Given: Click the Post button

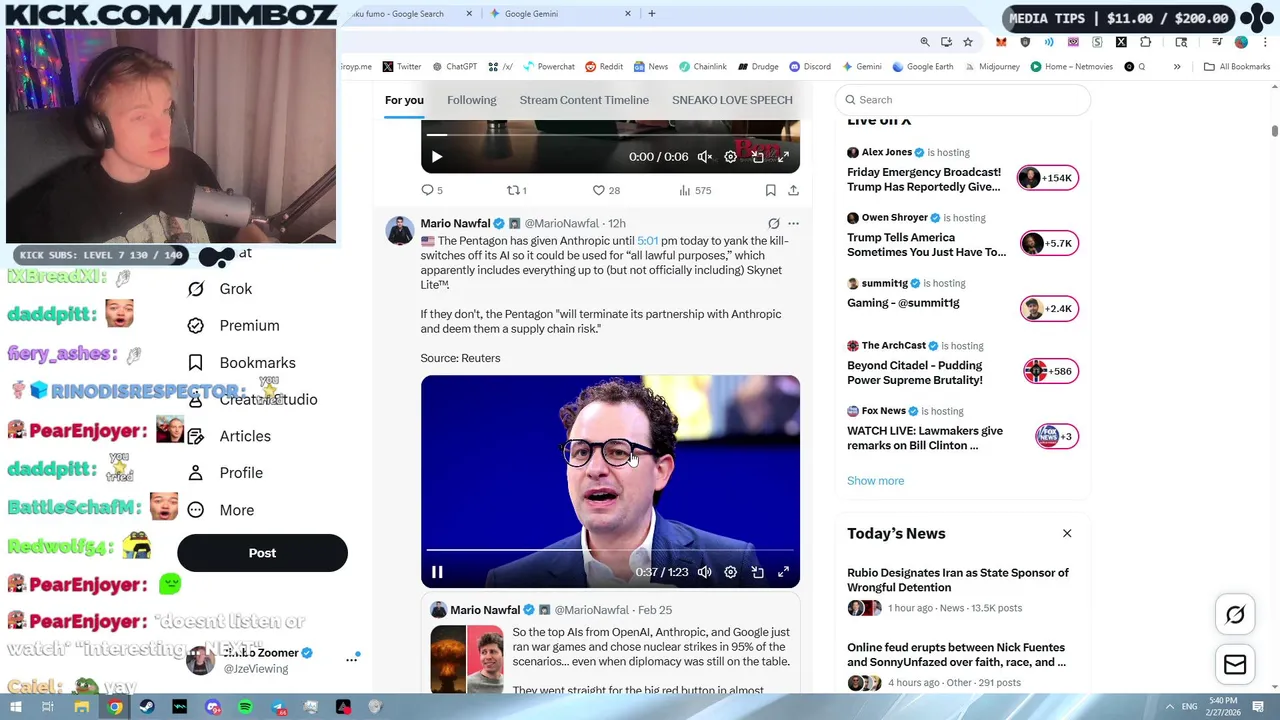Looking at the screenshot, I should click(262, 553).
